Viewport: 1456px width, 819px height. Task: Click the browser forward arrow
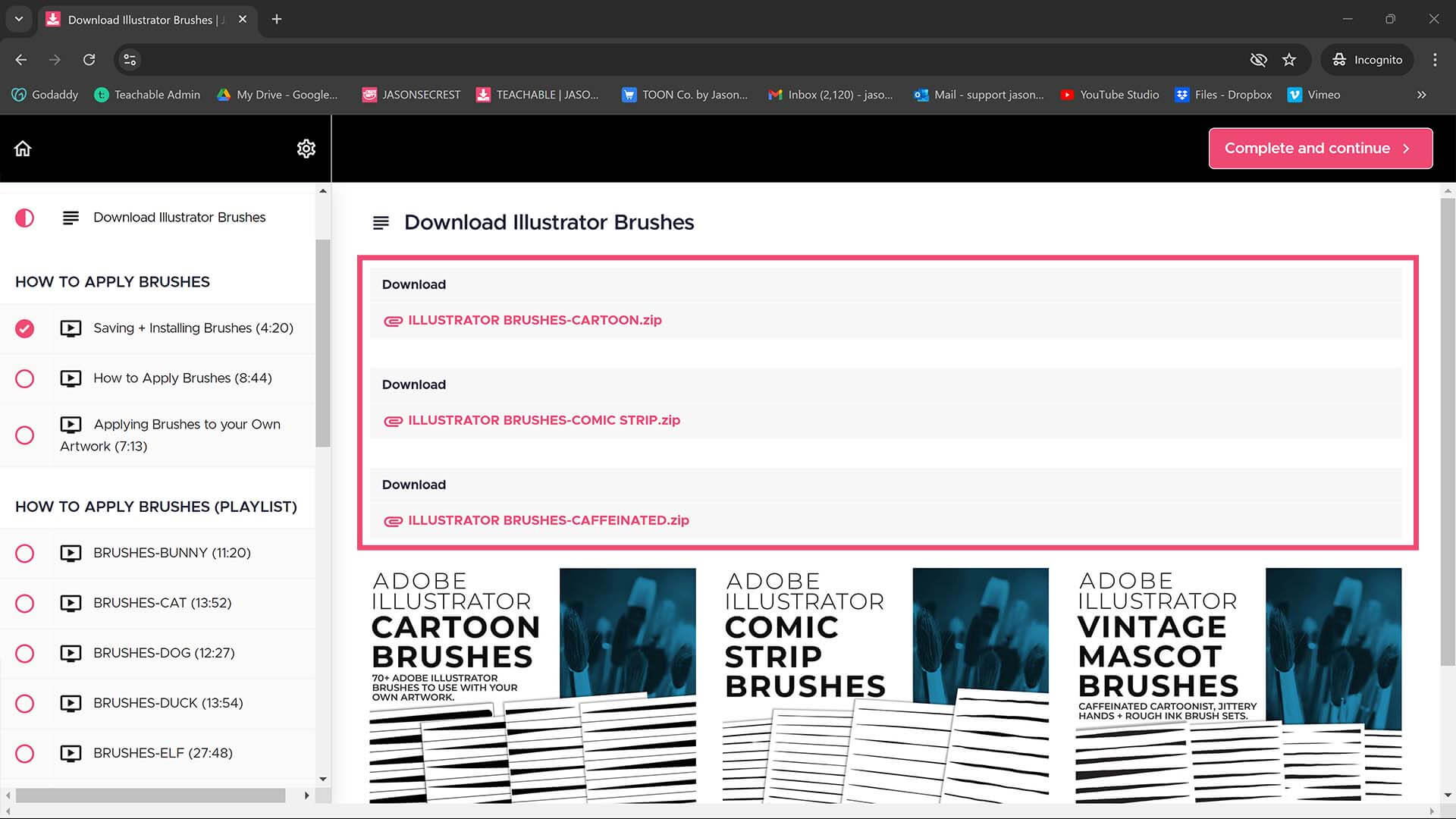click(x=55, y=60)
